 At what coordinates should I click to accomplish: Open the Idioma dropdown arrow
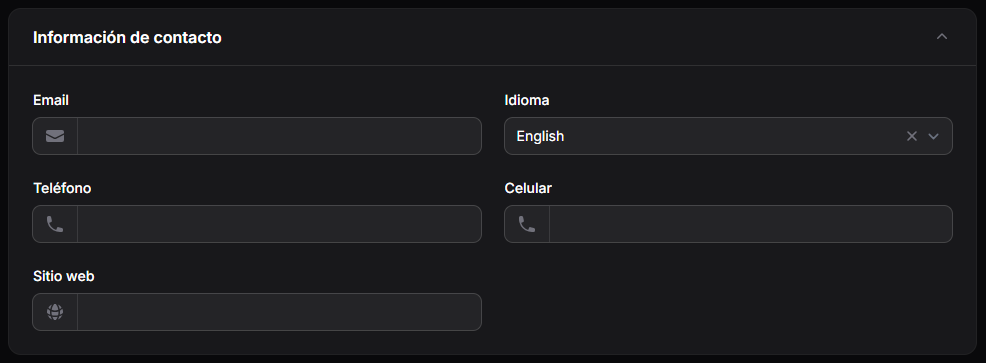click(933, 136)
